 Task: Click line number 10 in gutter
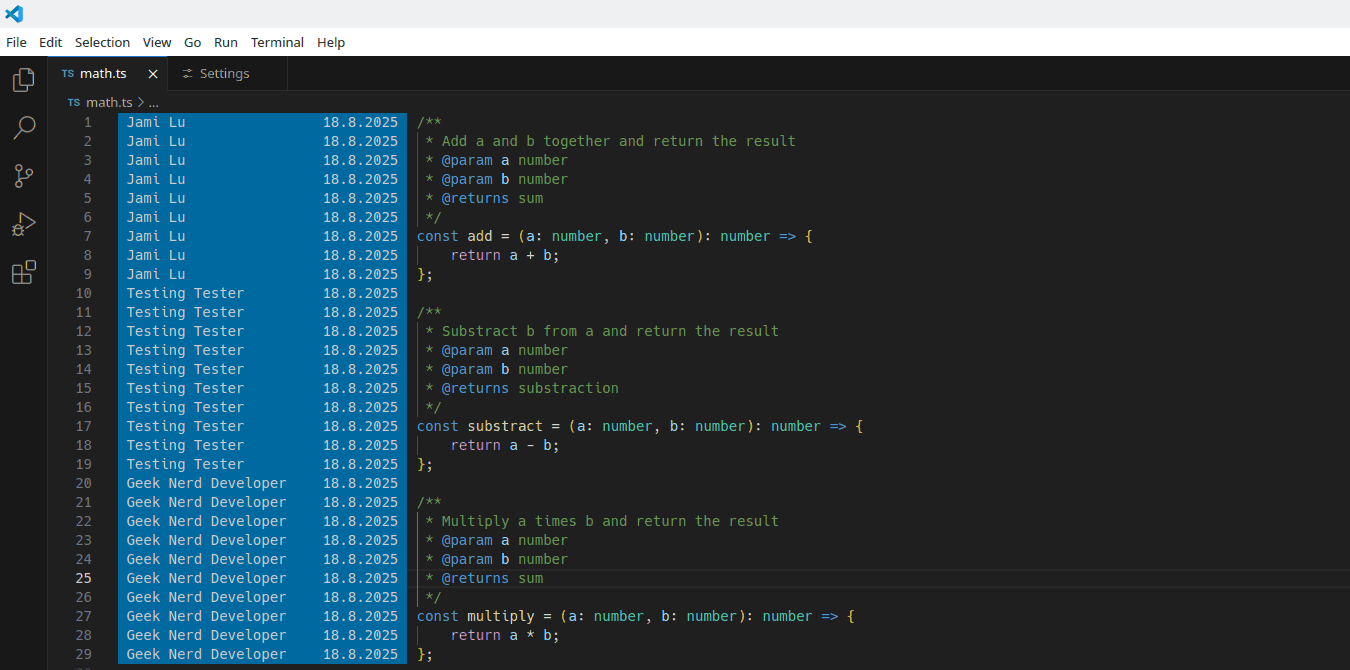[83, 293]
